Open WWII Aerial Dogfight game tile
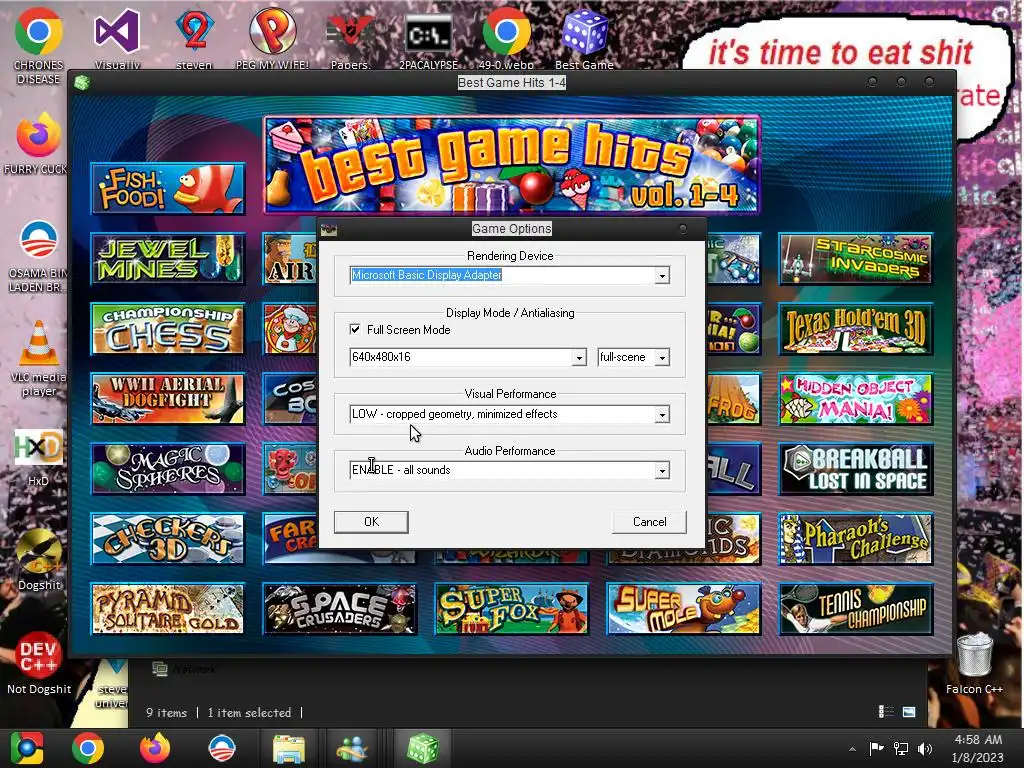Image resolution: width=1024 pixels, height=768 pixels. tap(168, 398)
